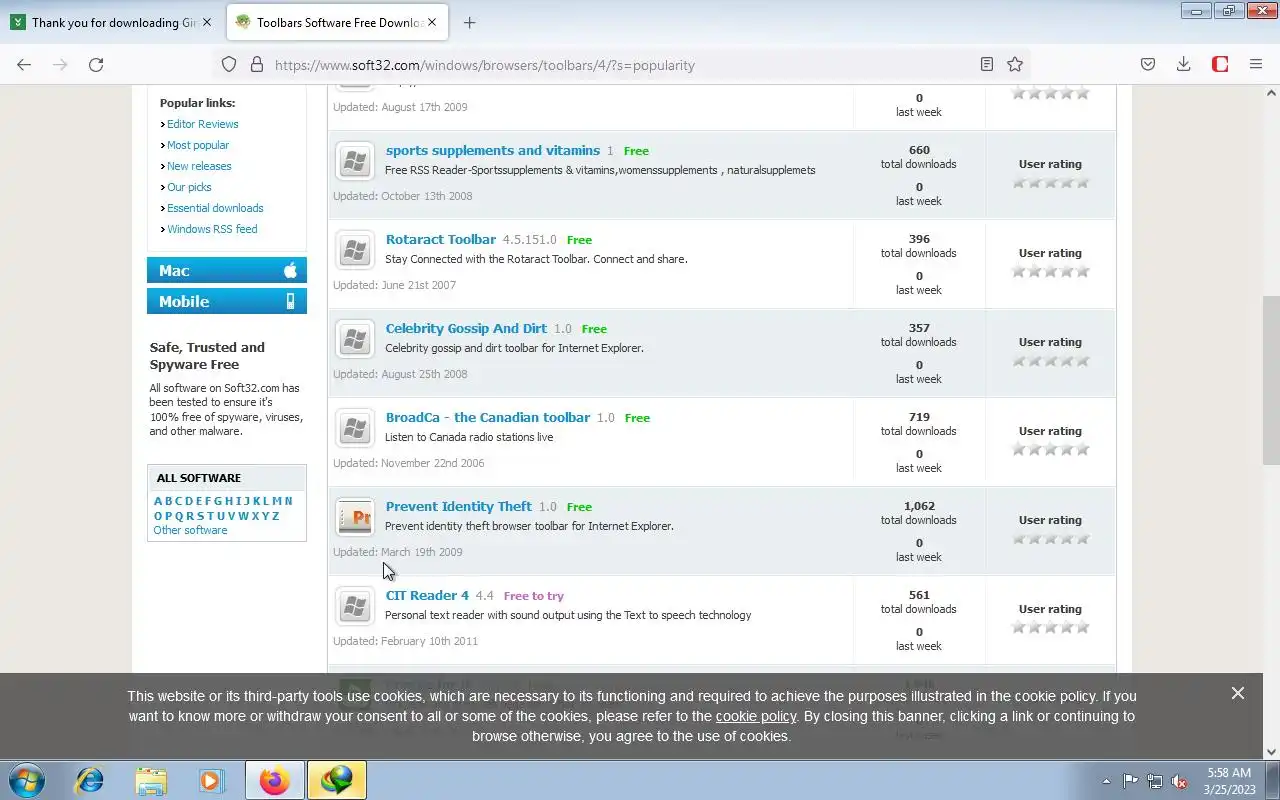Rate Prevent Identity Theft with the stars
This screenshot has width=1280, height=800.
(x=1050, y=539)
